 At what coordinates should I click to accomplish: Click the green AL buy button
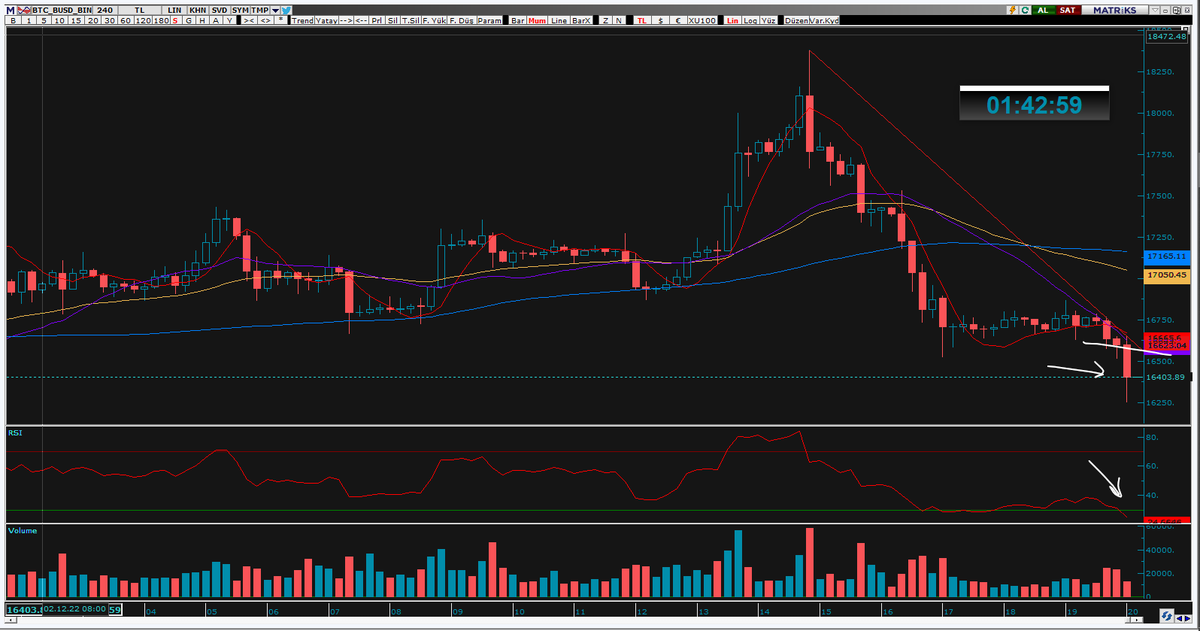(1043, 10)
